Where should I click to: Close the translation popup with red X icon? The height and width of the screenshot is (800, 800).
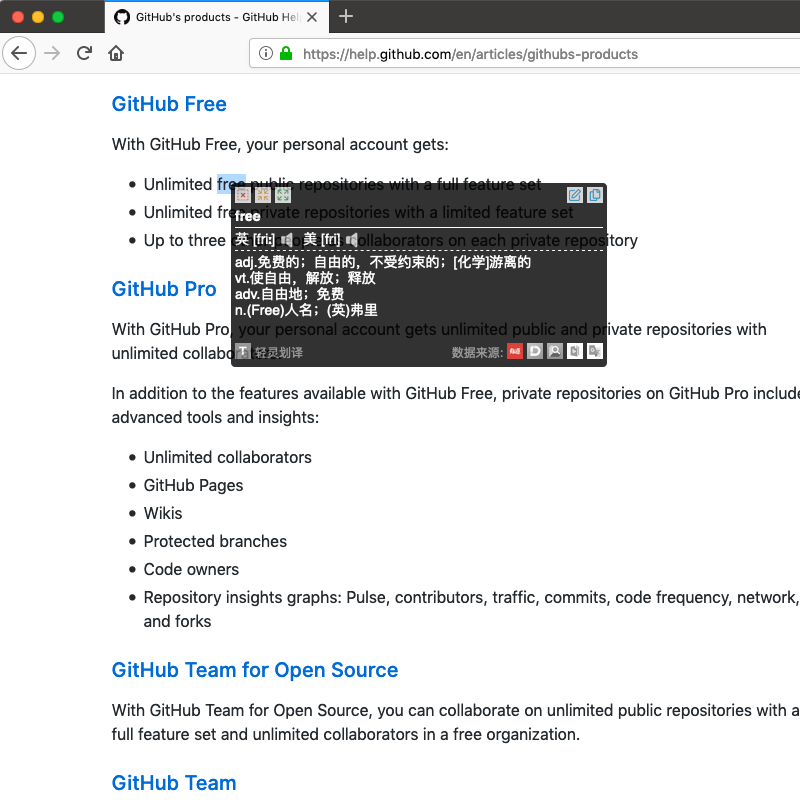pyautogui.click(x=243, y=195)
